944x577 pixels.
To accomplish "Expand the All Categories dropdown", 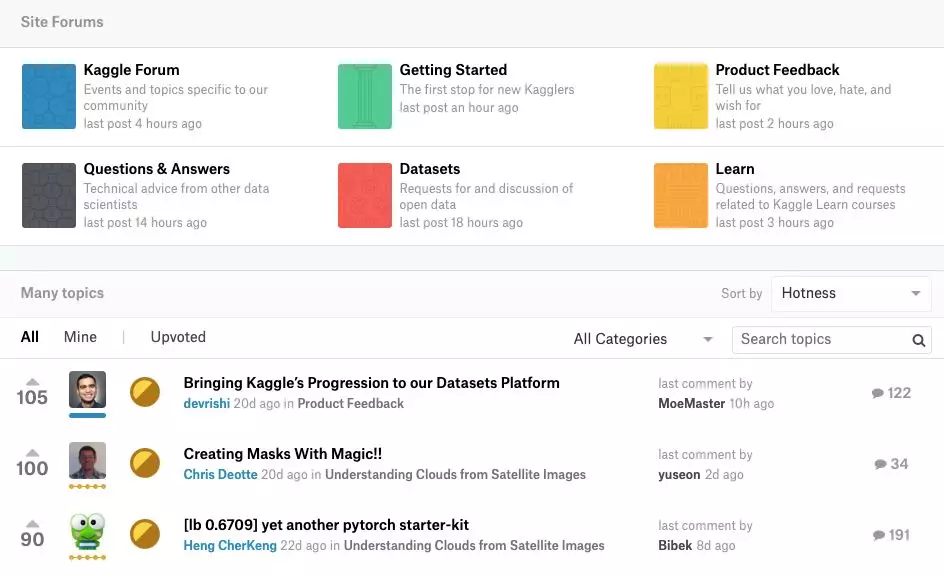I will [x=643, y=339].
